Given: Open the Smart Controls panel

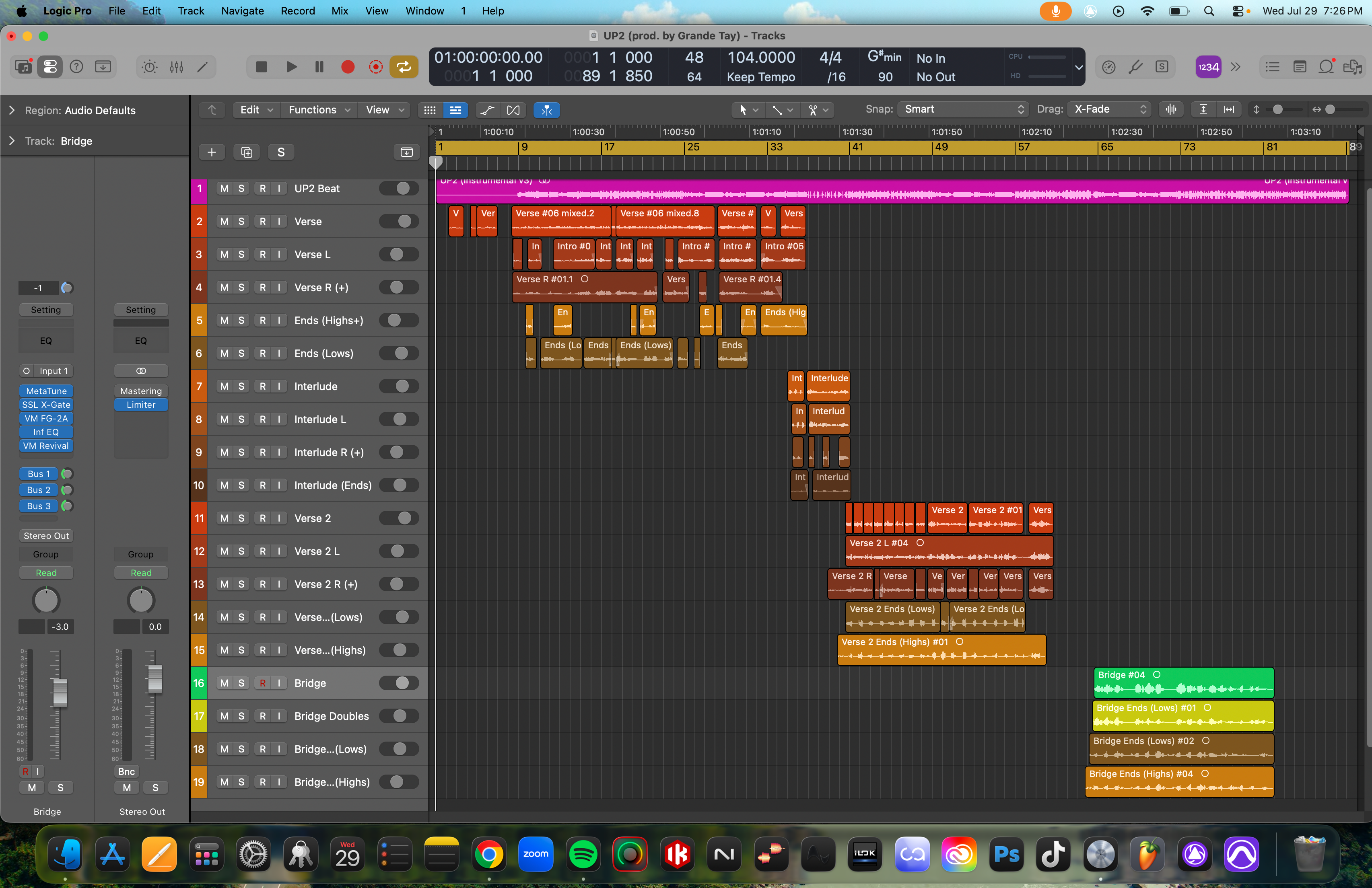Looking at the screenshot, I should tap(149, 67).
